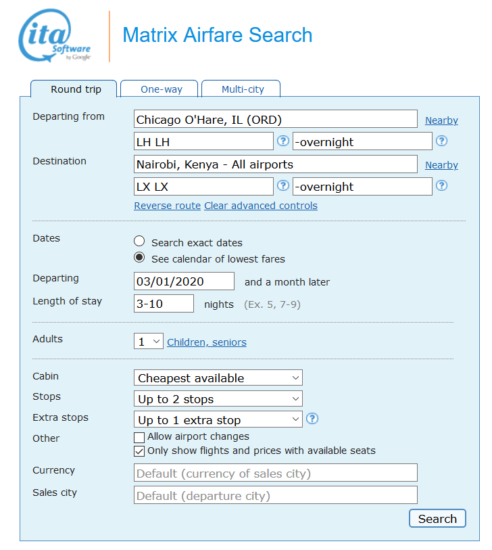Click the Search button
Image resolution: width=492 pixels, height=550 pixels.
point(437,518)
